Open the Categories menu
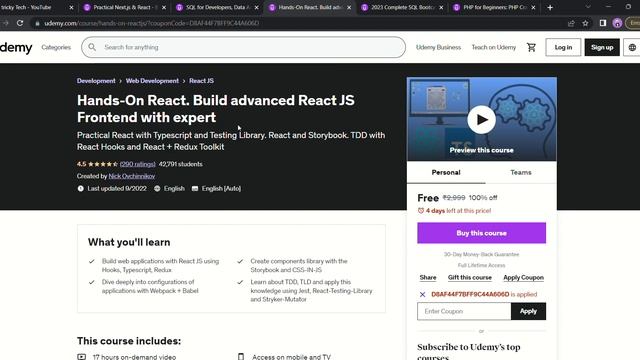Viewport: 640px width, 360px height. [x=56, y=47]
